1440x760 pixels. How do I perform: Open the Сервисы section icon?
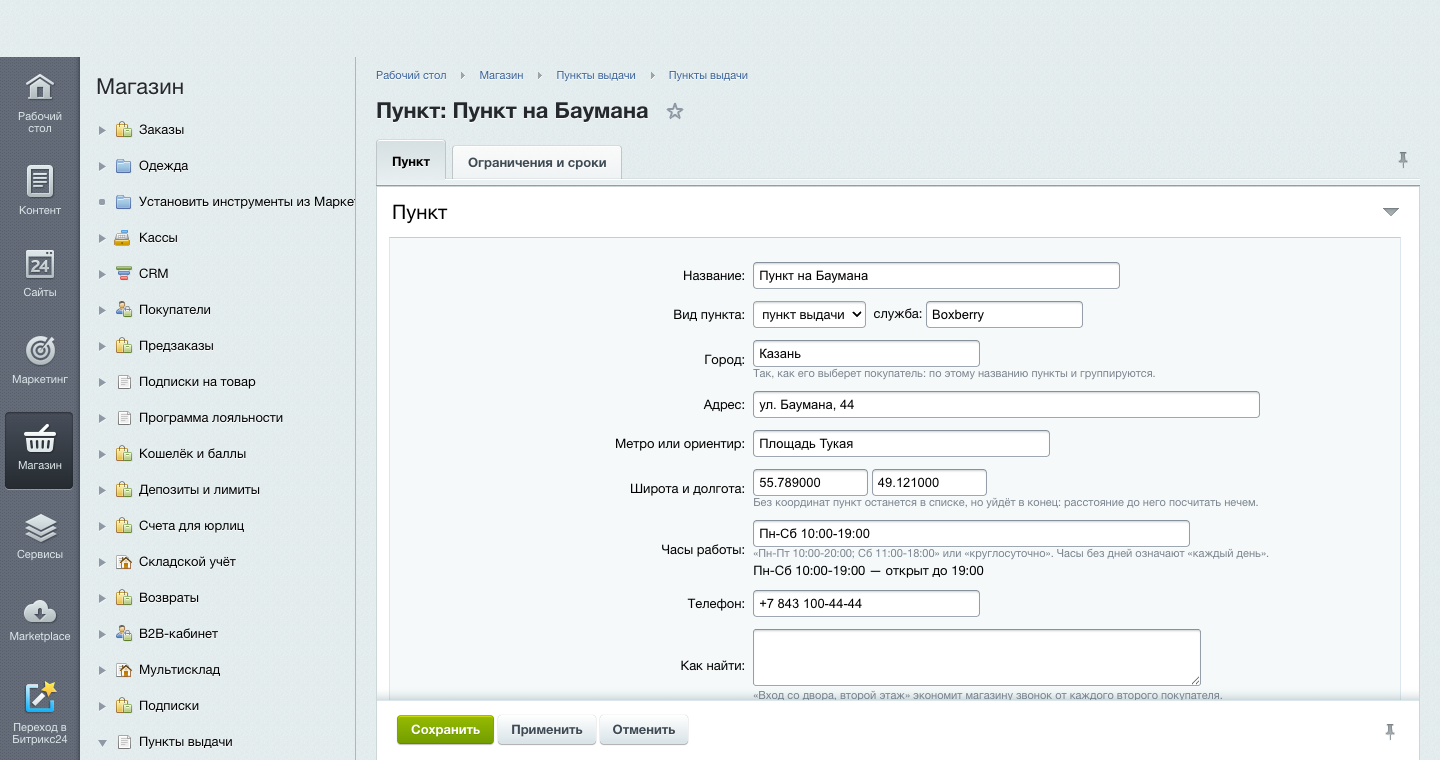39,536
